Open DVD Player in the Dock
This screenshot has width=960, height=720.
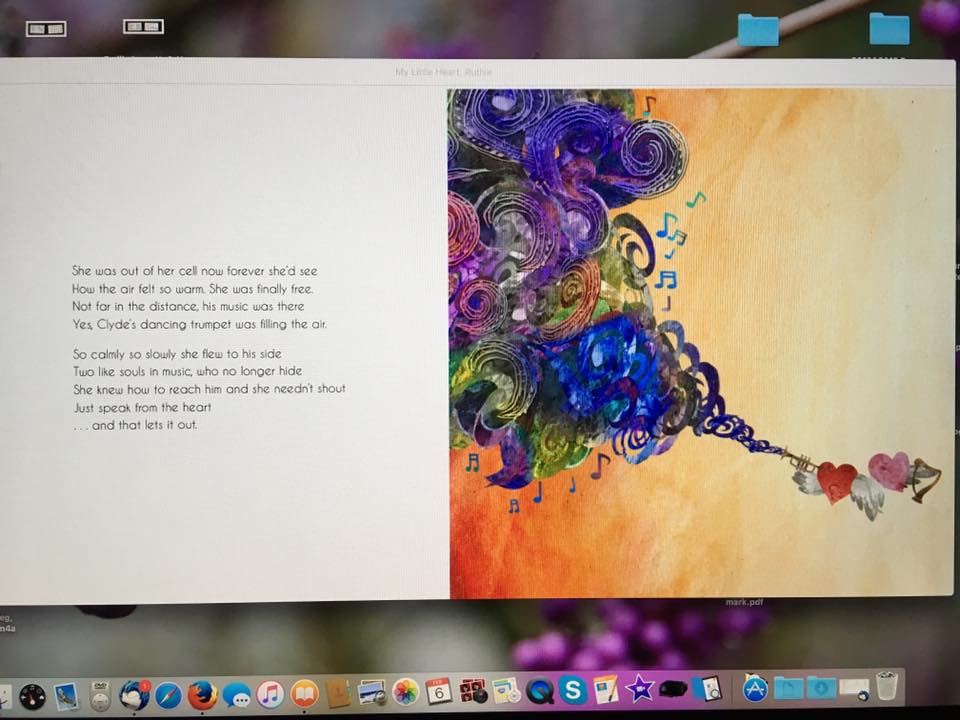click(x=100, y=696)
